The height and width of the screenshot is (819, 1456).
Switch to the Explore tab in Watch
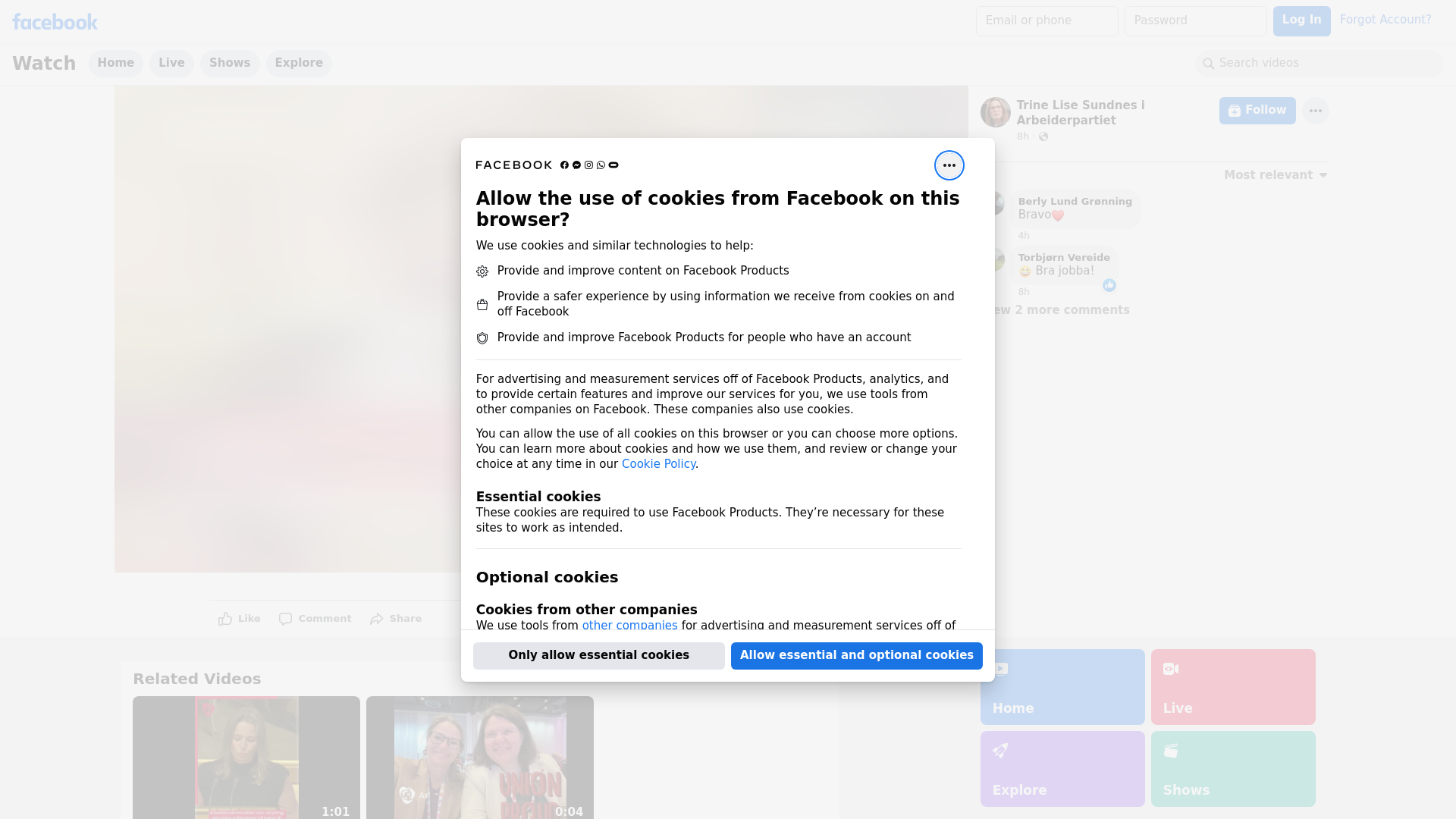click(x=299, y=63)
